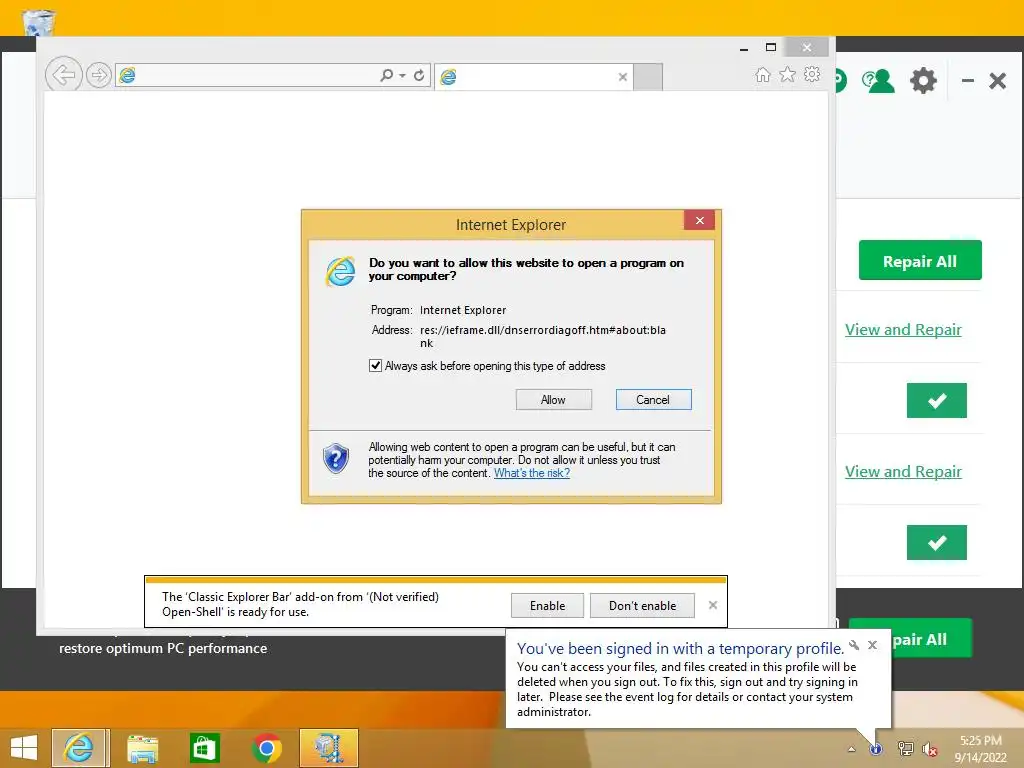This screenshot has width=1024, height=768.
Task: Open the Windows Start button
Action: pyautogui.click(x=24, y=748)
